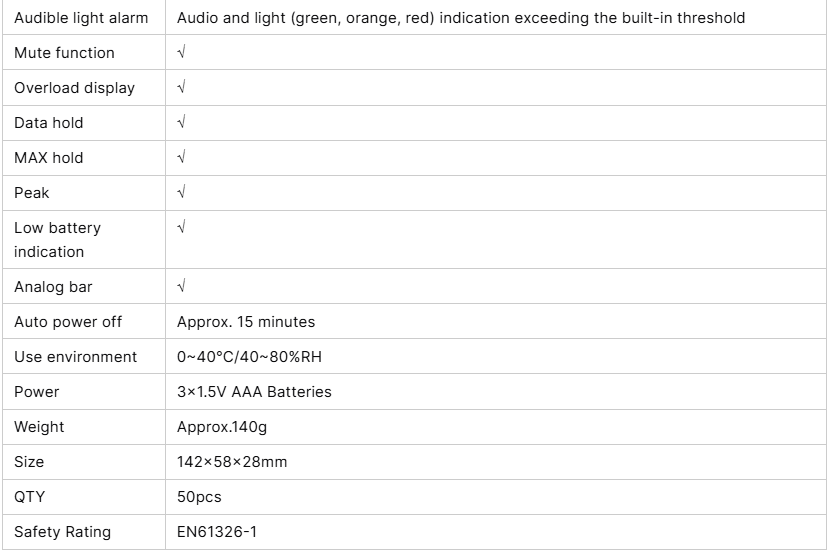Select the checkmark in the Peak row
Image resolution: width=832 pixels, height=552 pixels.
click(x=181, y=192)
